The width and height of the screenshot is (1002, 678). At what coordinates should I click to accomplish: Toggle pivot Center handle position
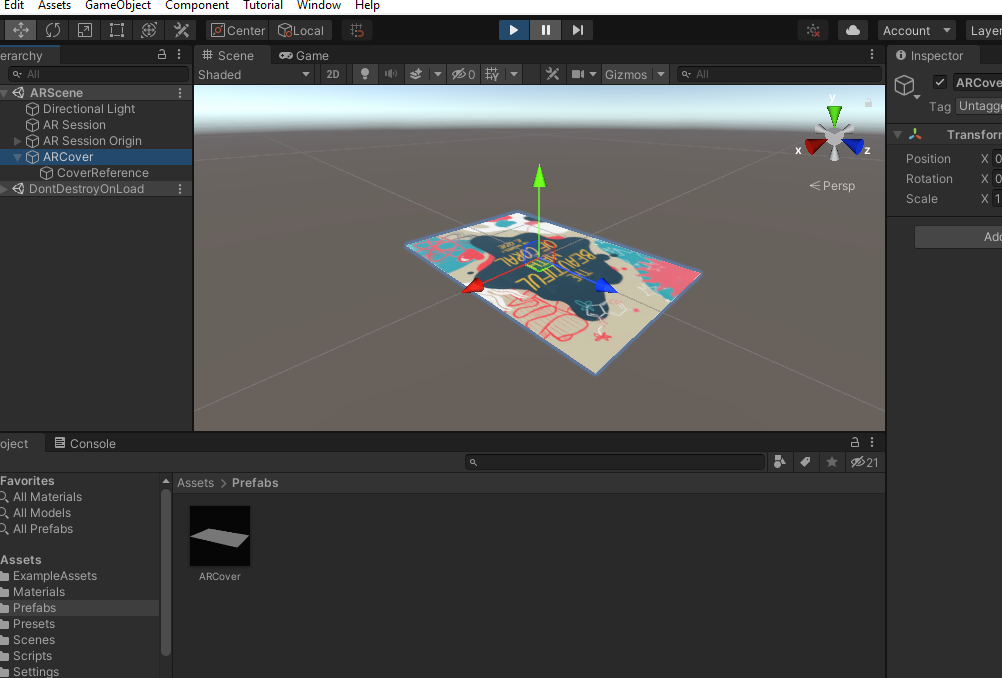(238, 30)
